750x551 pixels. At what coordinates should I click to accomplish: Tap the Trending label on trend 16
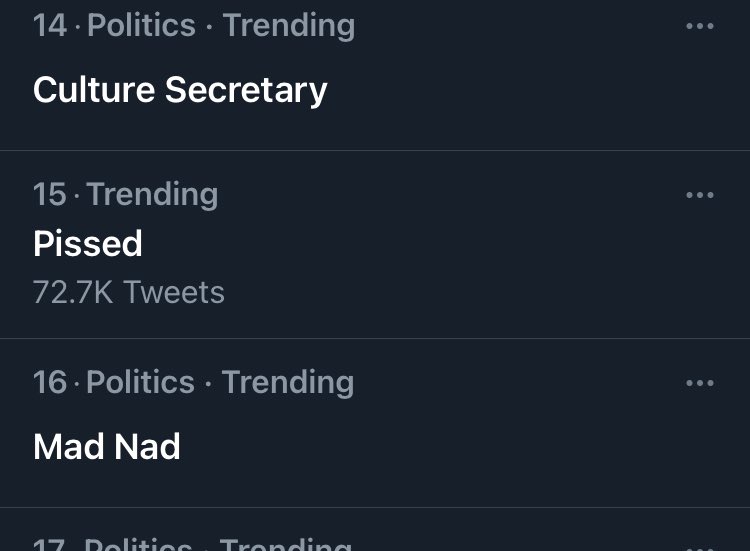[288, 383]
